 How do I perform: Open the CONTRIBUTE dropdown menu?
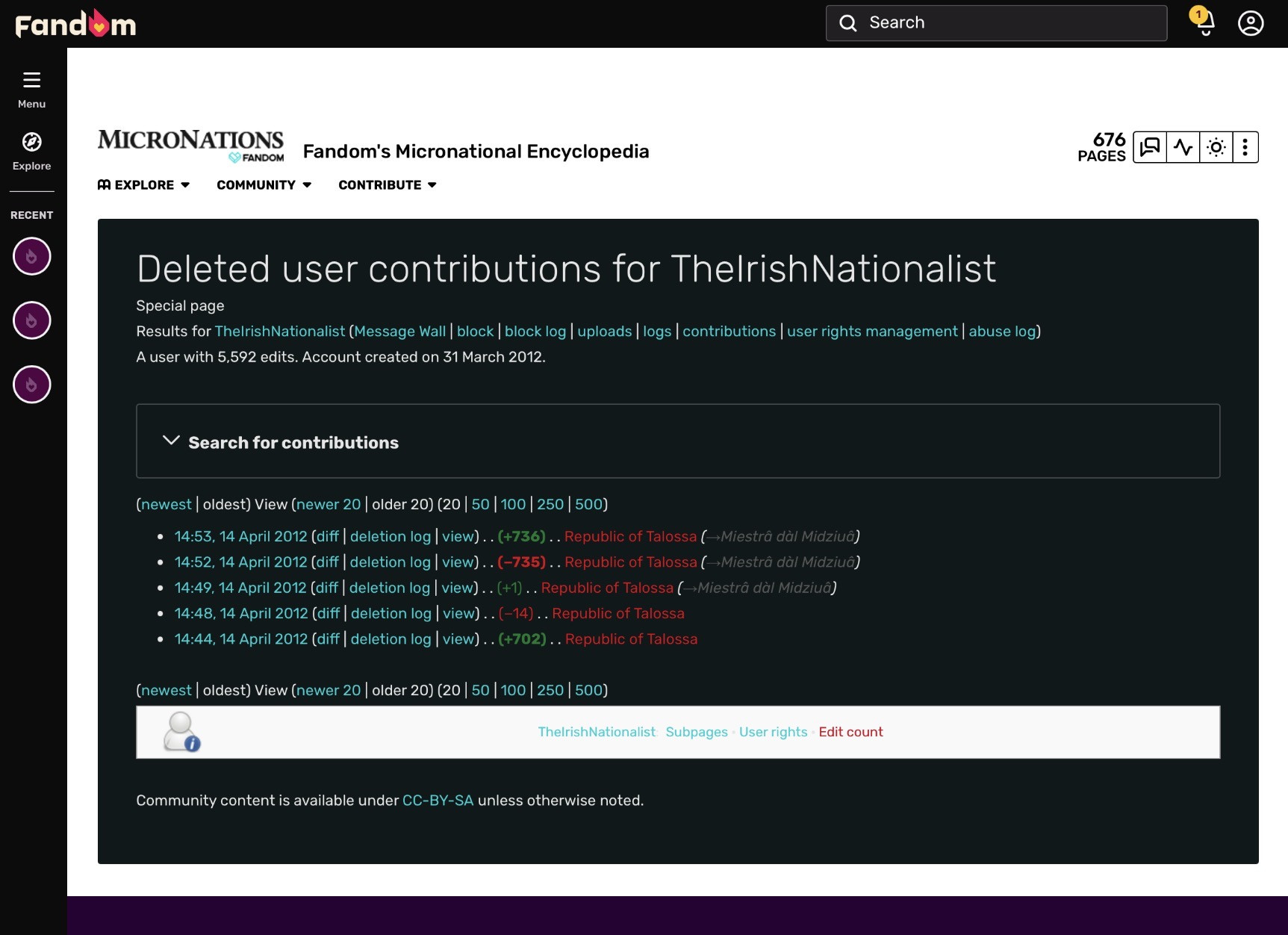tap(388, 185)
